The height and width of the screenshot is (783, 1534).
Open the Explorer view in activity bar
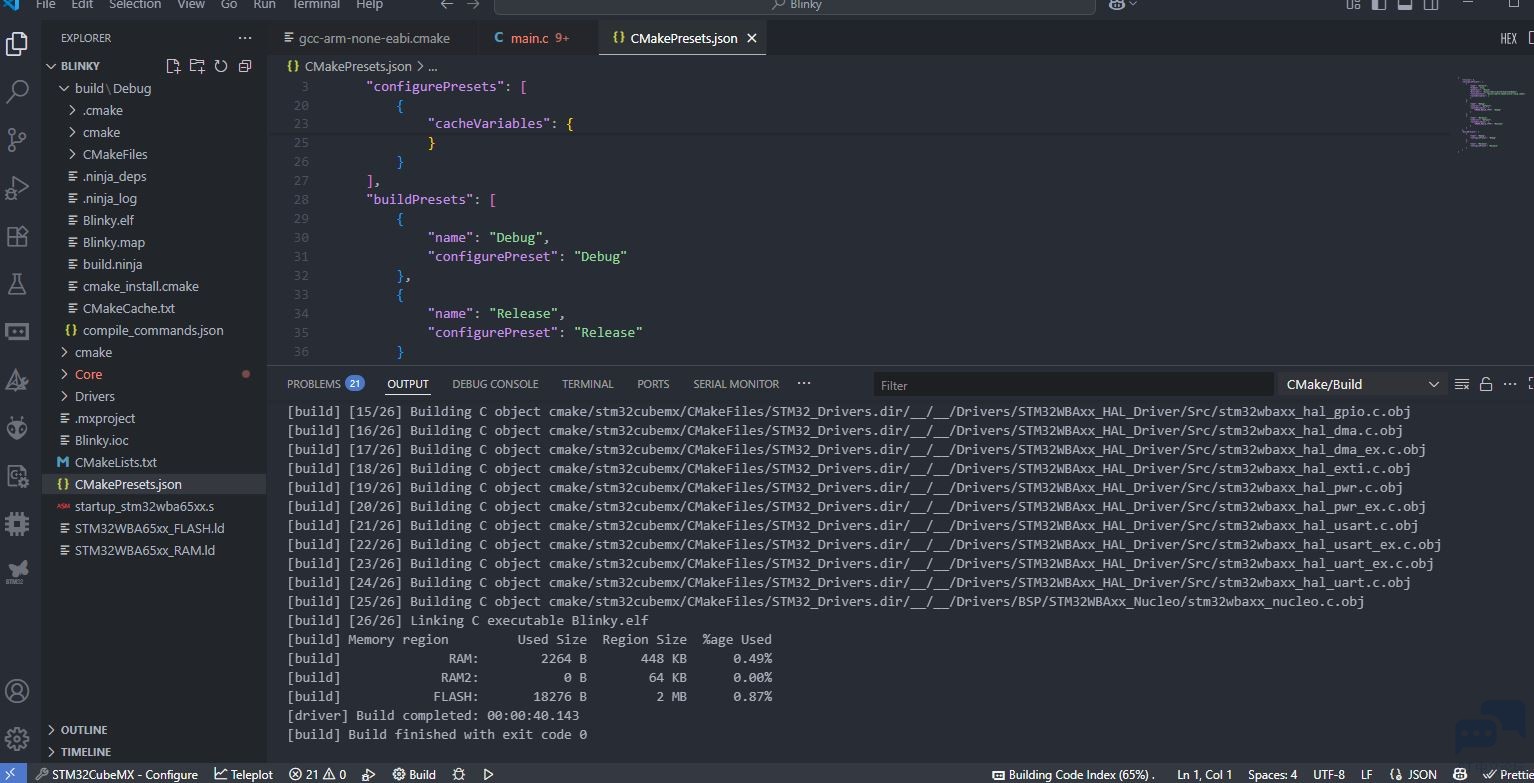click(17, 43)
